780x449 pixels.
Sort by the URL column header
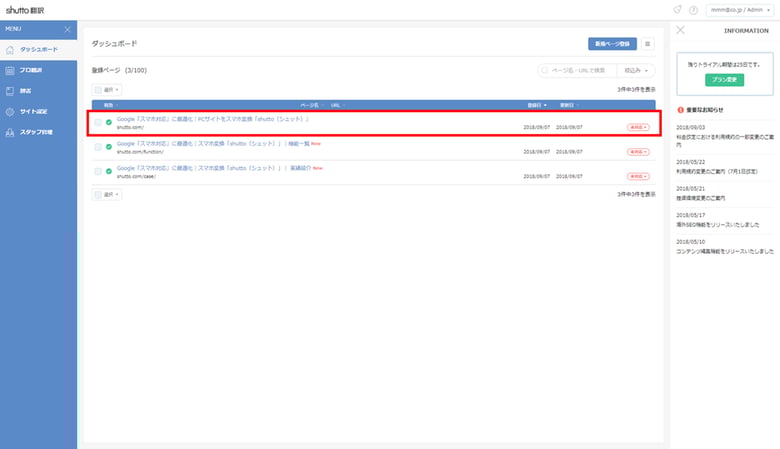(x=337, y=105)
